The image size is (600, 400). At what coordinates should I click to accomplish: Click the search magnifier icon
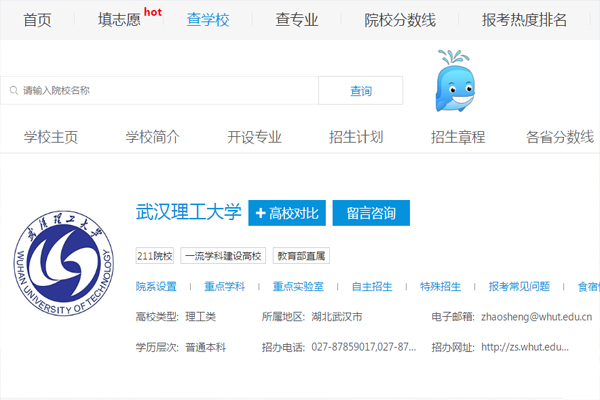coord(14,91)
